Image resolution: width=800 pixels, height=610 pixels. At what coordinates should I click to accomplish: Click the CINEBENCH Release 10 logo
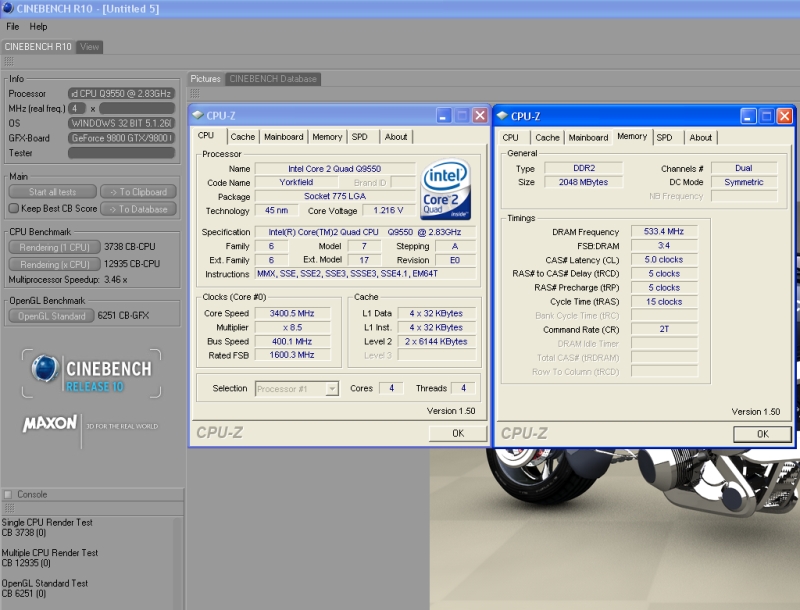pyautogui.click(x=92, y=373)
